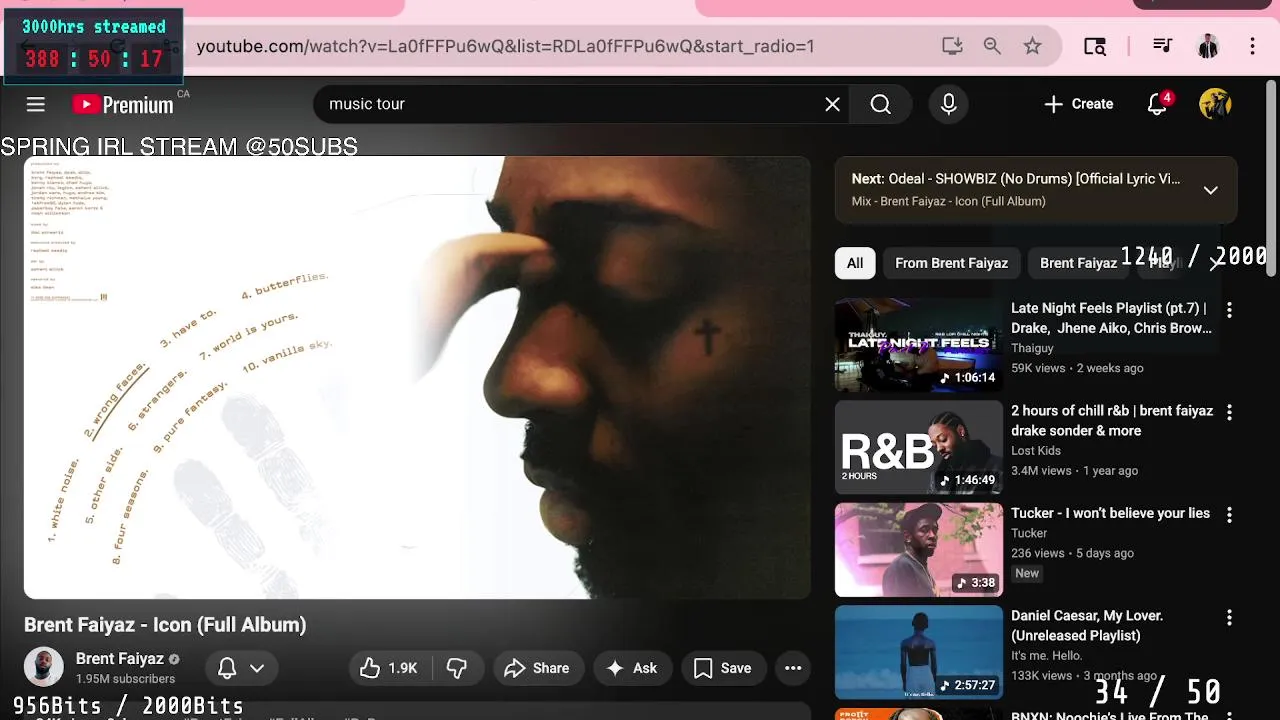
Task: Open options for Daniel Caesar video
Action: click(1229, 618)
